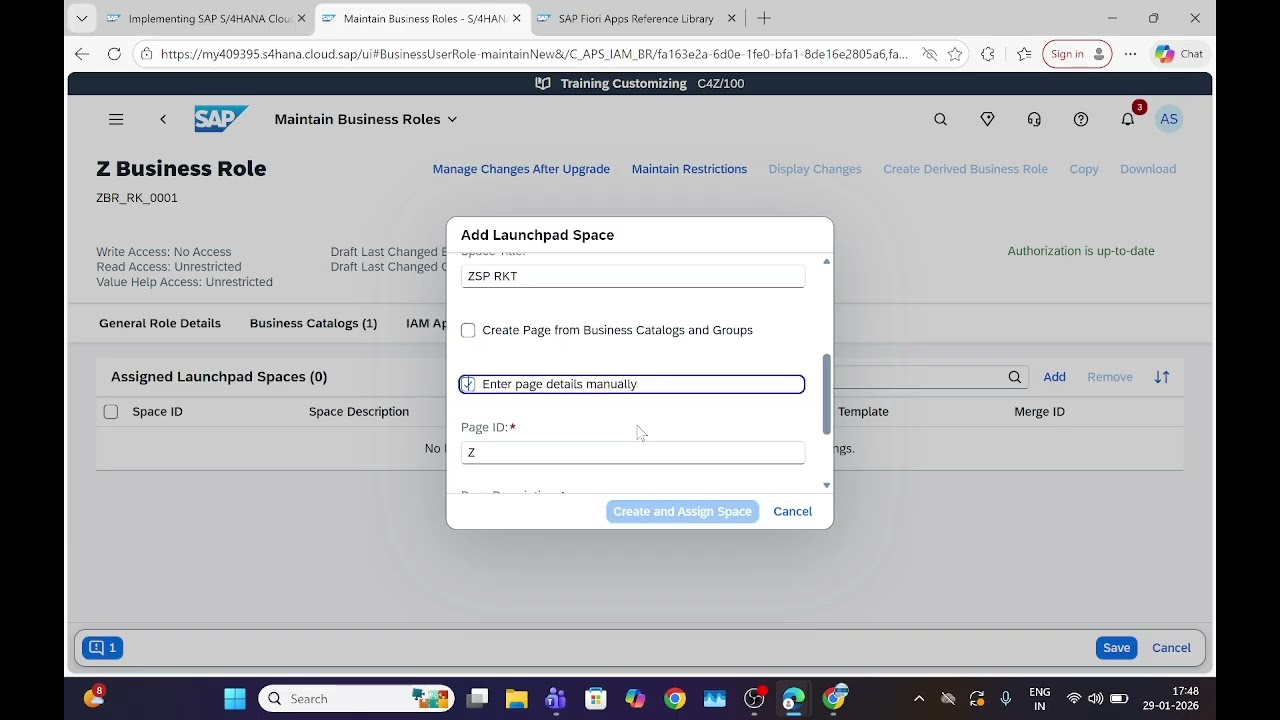This screenshot has width=1280, height=720.
Task: Click the Space ID column header
Action: (x=157, y=411)
